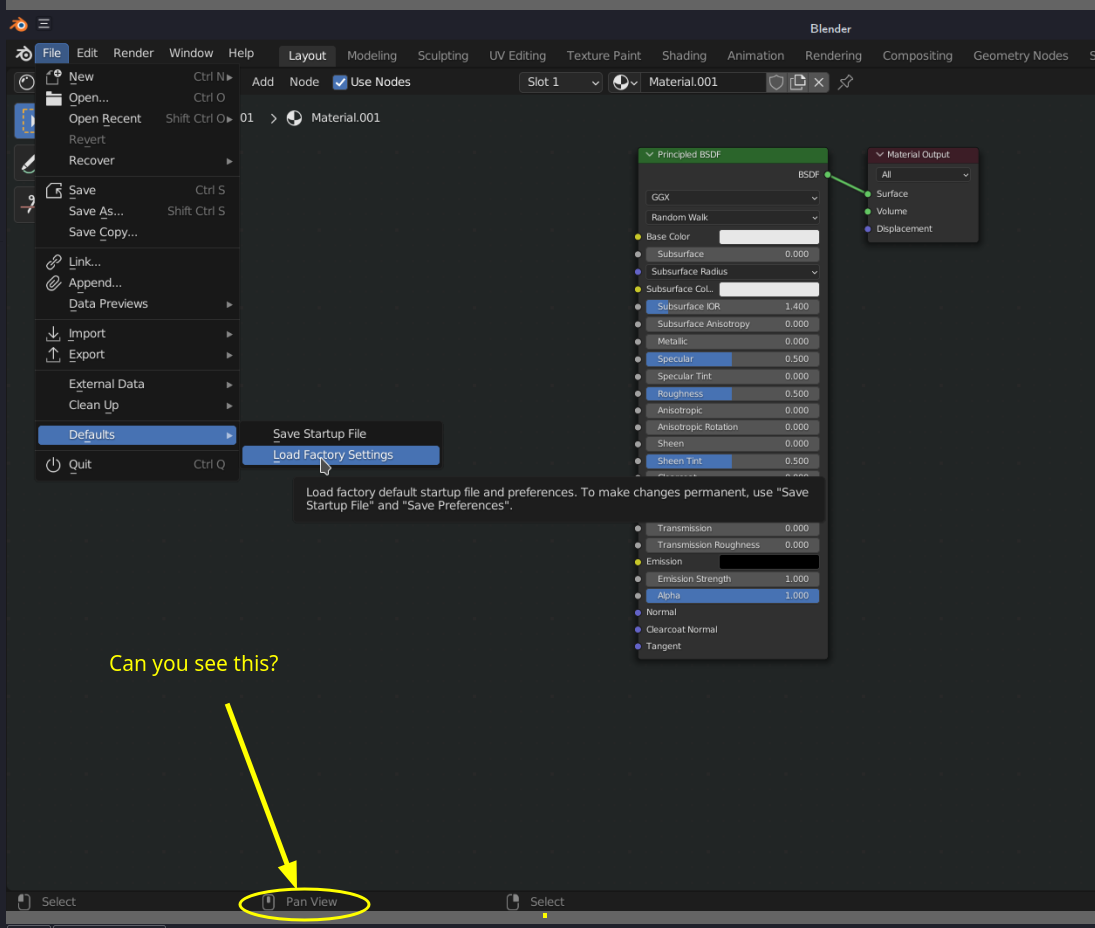Click the Open folder icon in File menu
The height and width of the screenshot is (928, 1095).
click(54, 98)
